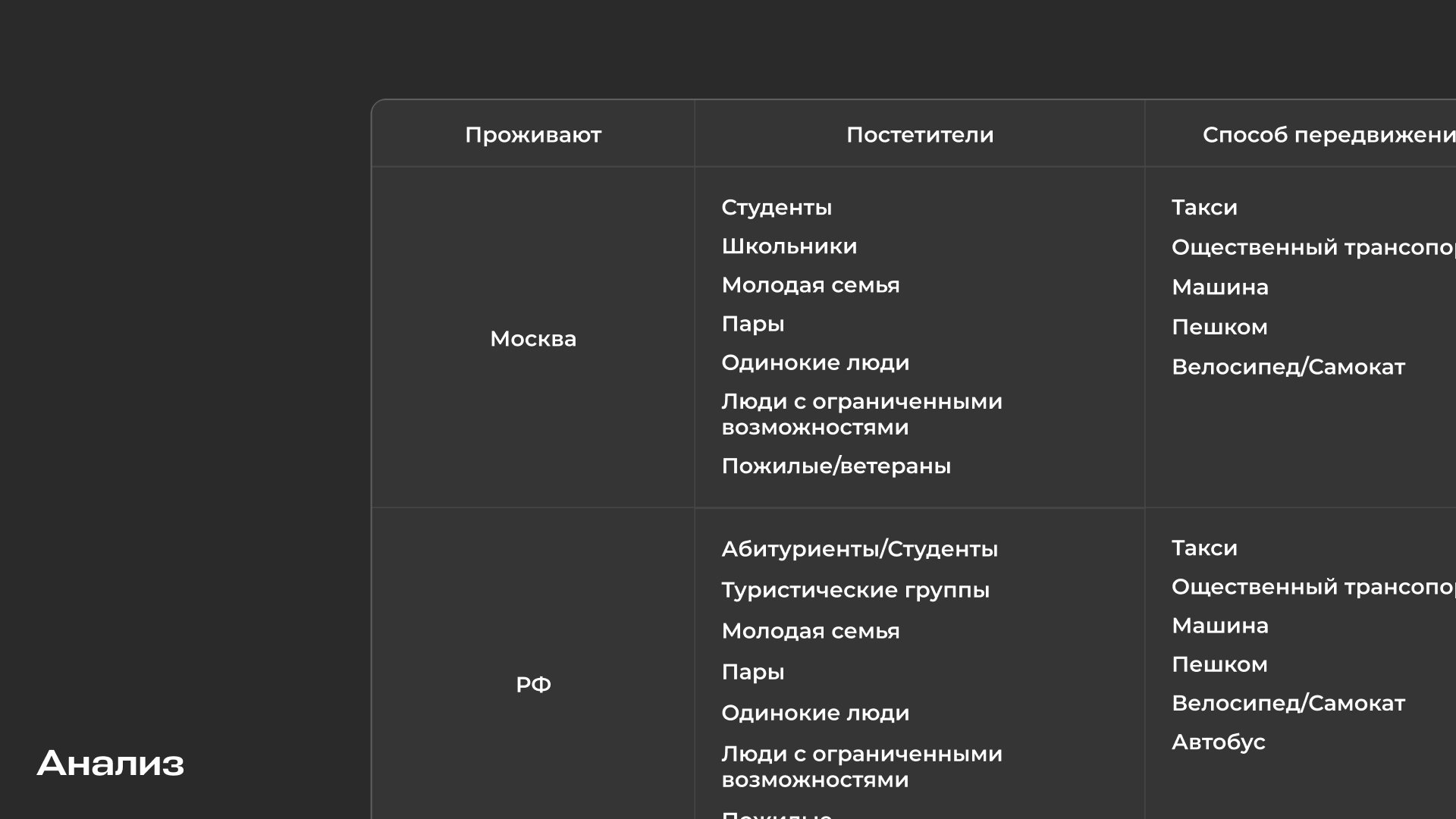Select 'Пожилые/ветераны' text

[x=836, y=466]
